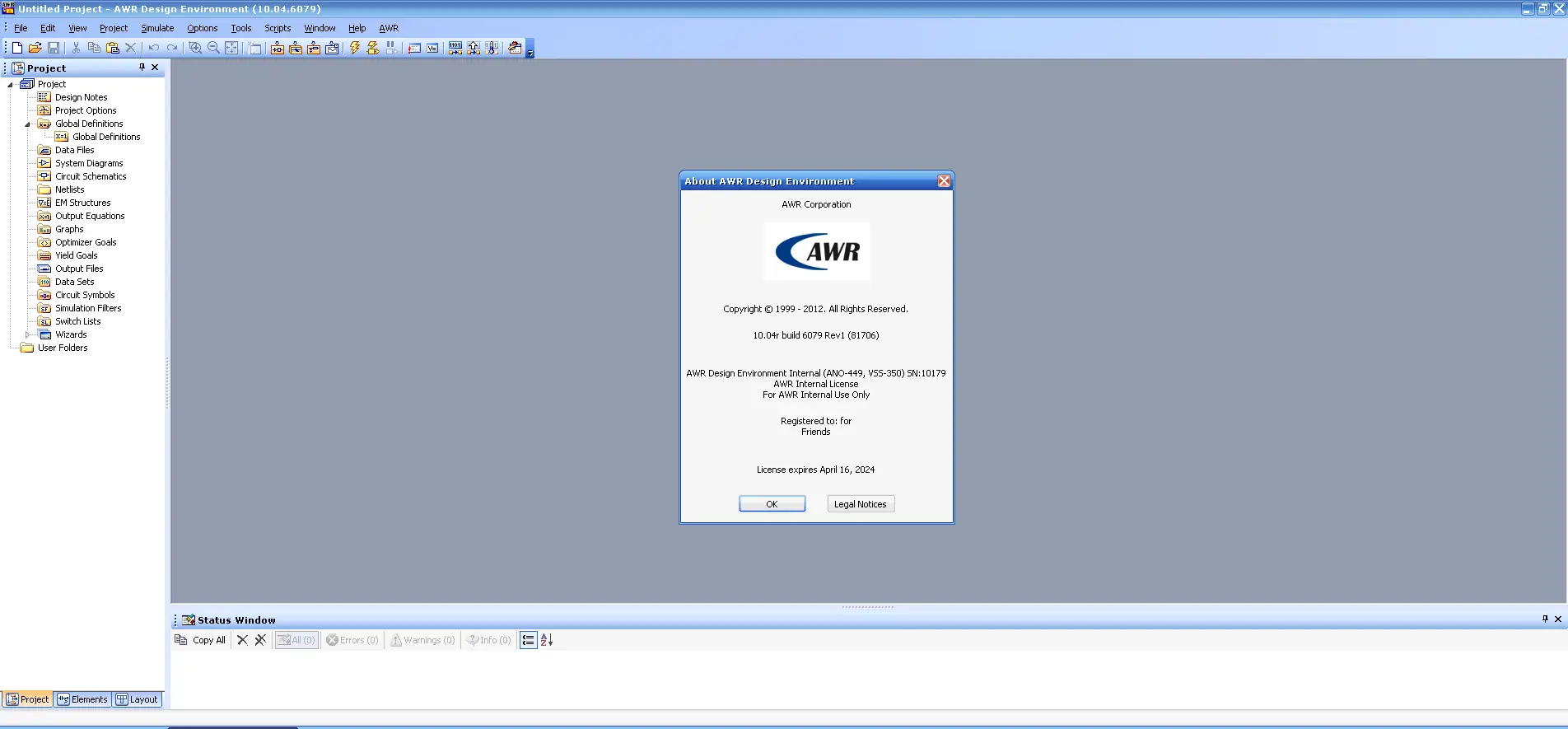Save the project with the floppy disk icon
1568x729 pixels.
coord(54,48)
